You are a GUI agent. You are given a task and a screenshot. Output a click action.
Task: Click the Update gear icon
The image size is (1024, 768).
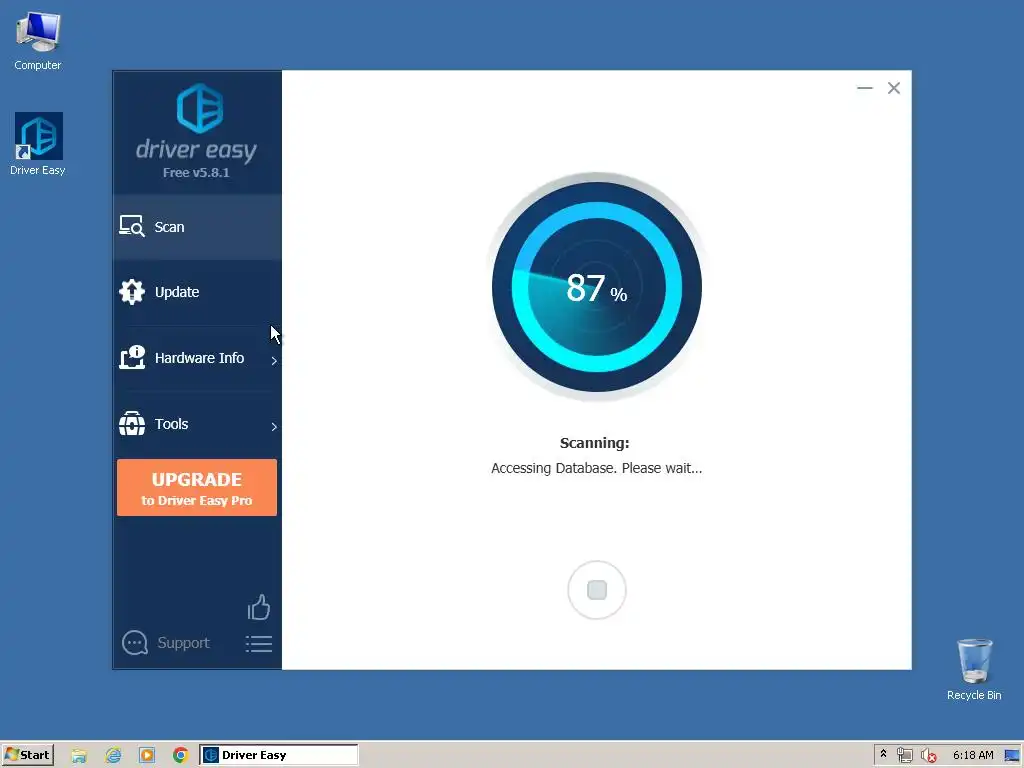click(132, 292)
